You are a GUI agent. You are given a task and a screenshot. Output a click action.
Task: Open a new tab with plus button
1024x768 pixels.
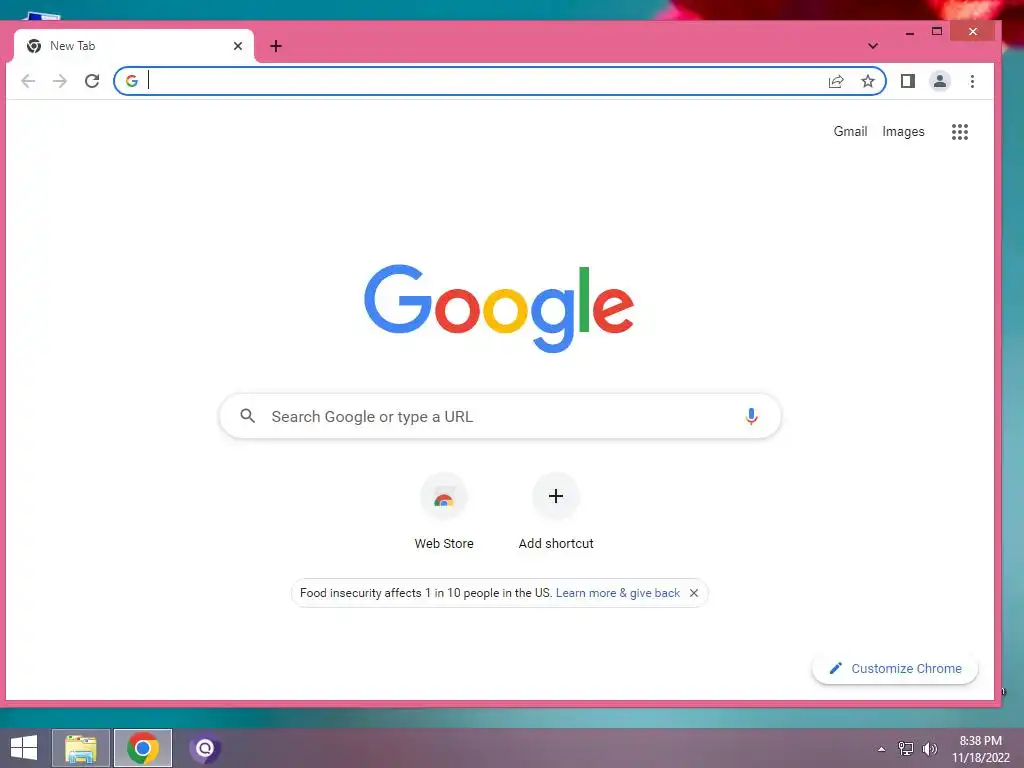[276, 46]
